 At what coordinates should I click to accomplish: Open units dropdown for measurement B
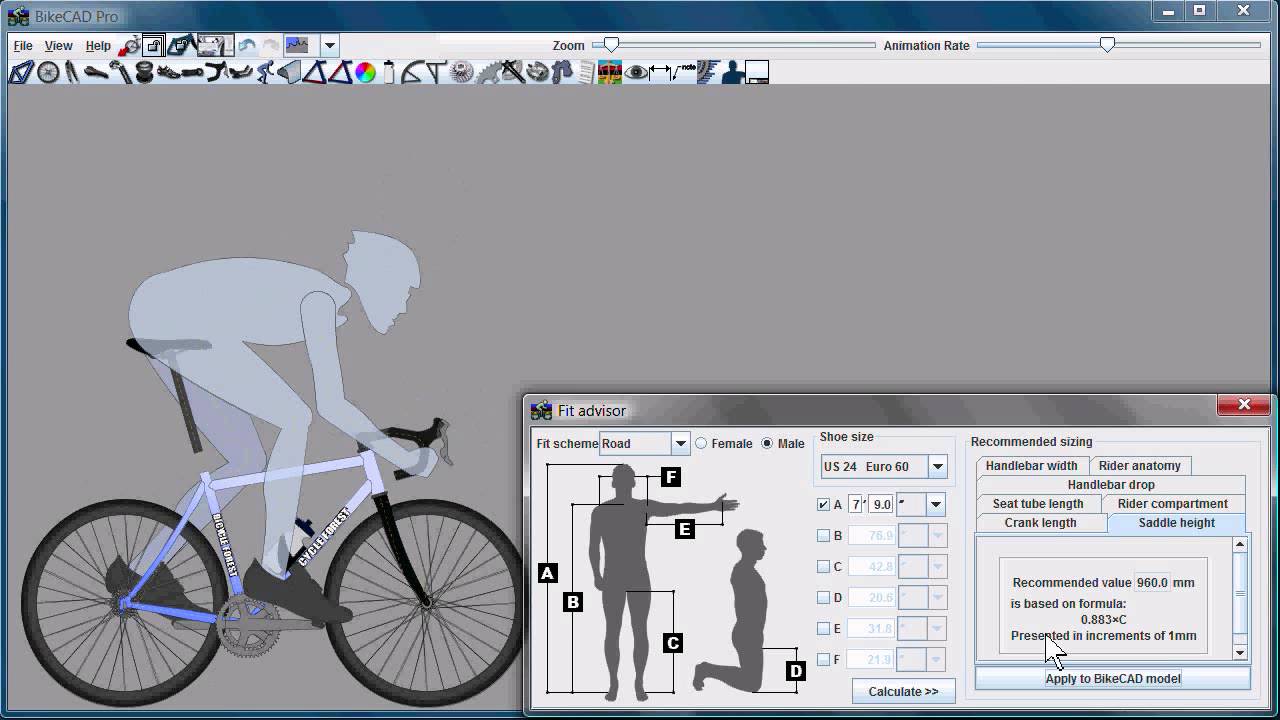click(937, 535)
